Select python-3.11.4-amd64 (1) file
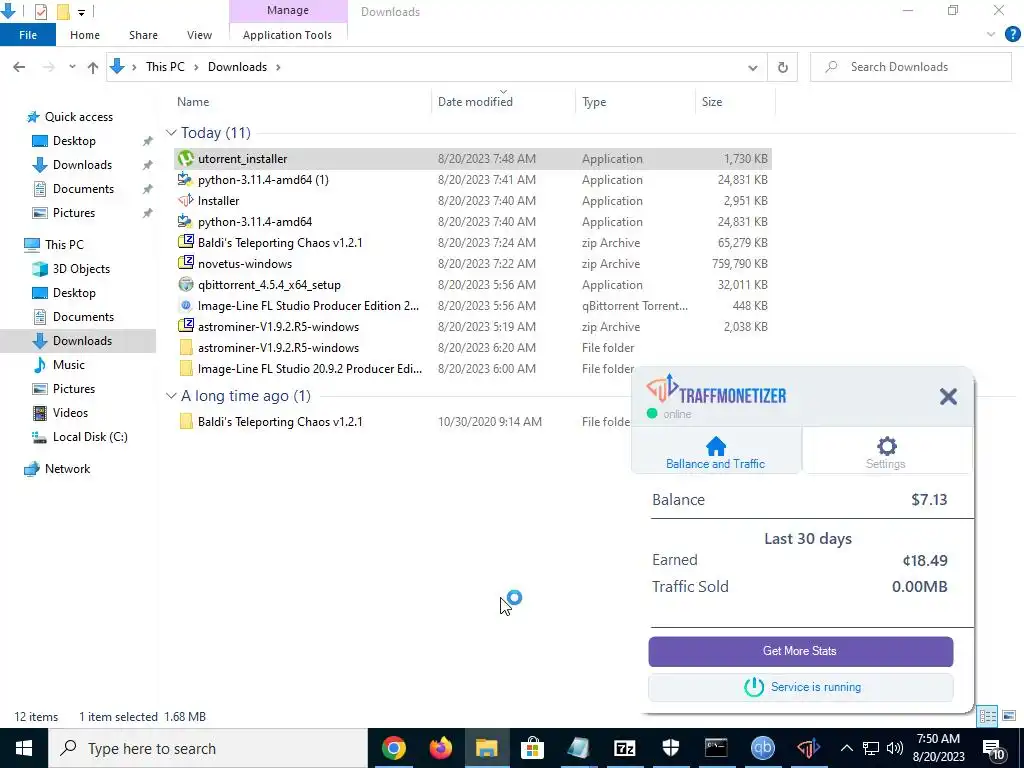Viewport: 1024px width, 768px height. 473,180
